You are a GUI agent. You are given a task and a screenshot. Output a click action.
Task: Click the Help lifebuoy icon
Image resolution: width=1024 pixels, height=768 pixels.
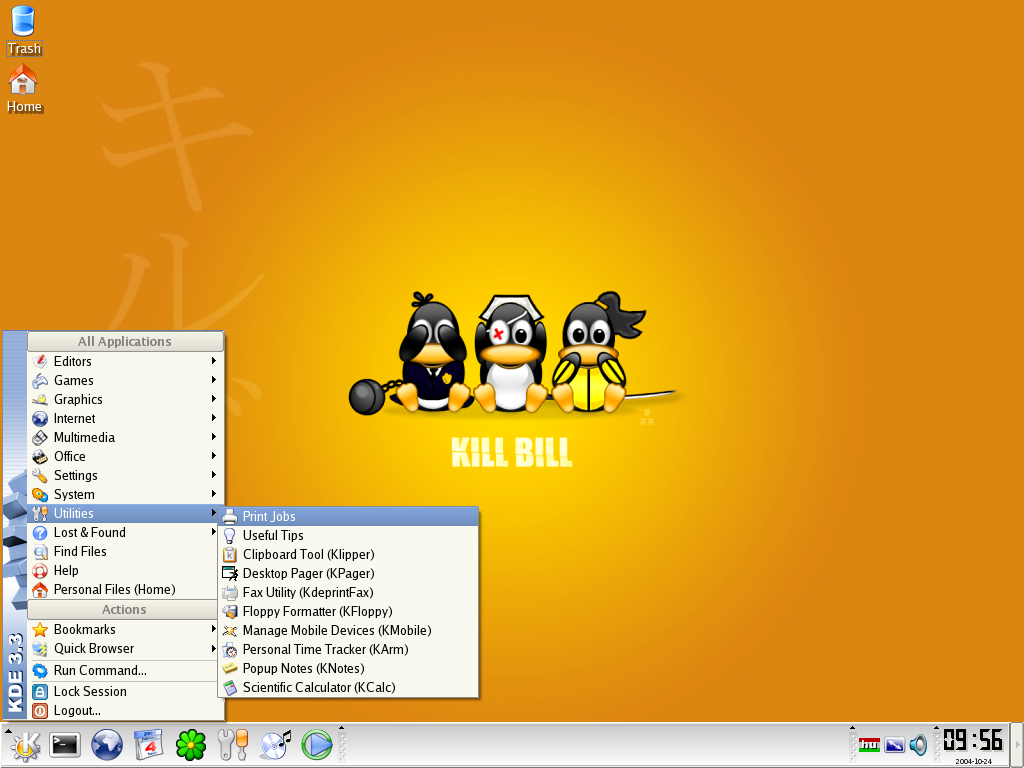click(x=40, y=570)
